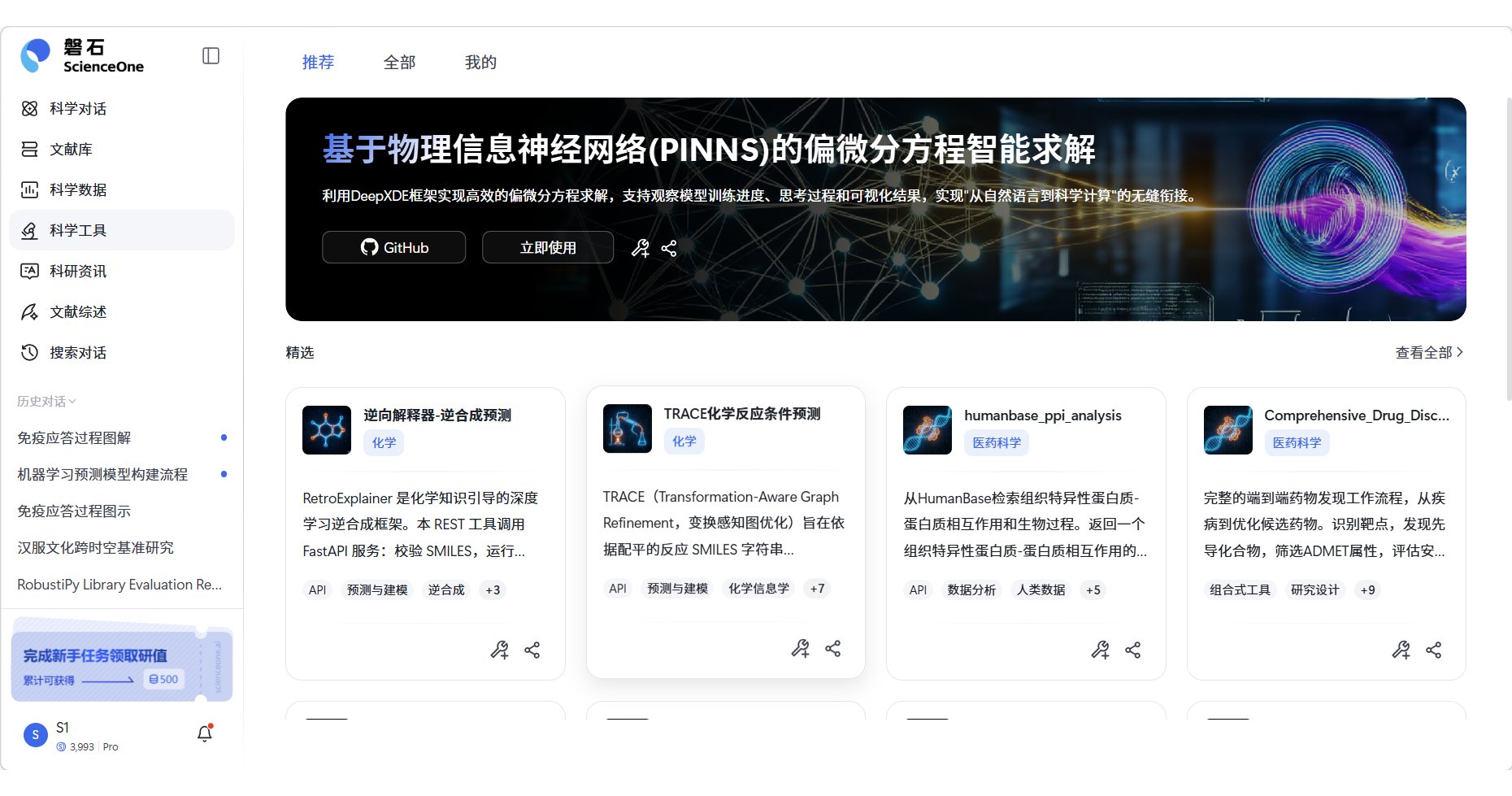Click 医药科学 tag on humanbase card
Screen dimensions: 1512x796
tap(997, 442)
